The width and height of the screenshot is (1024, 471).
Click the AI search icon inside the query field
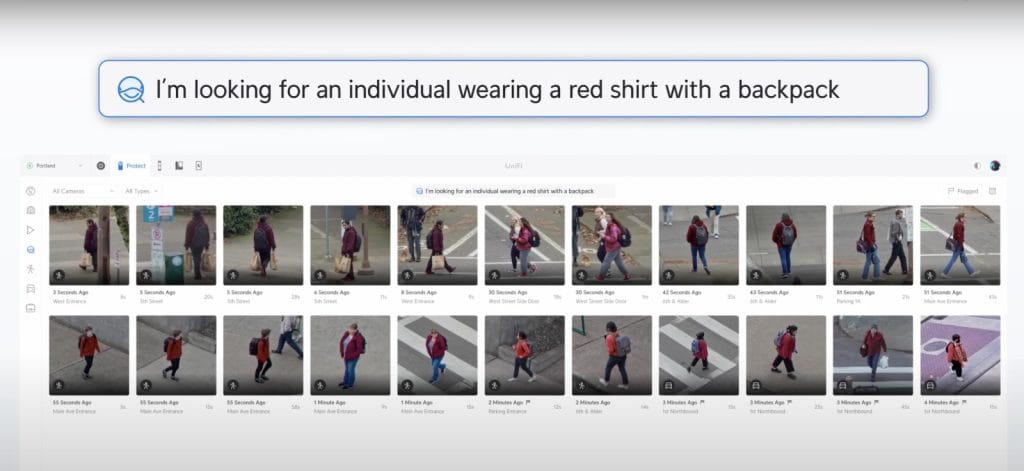click(x=419, y=191)
